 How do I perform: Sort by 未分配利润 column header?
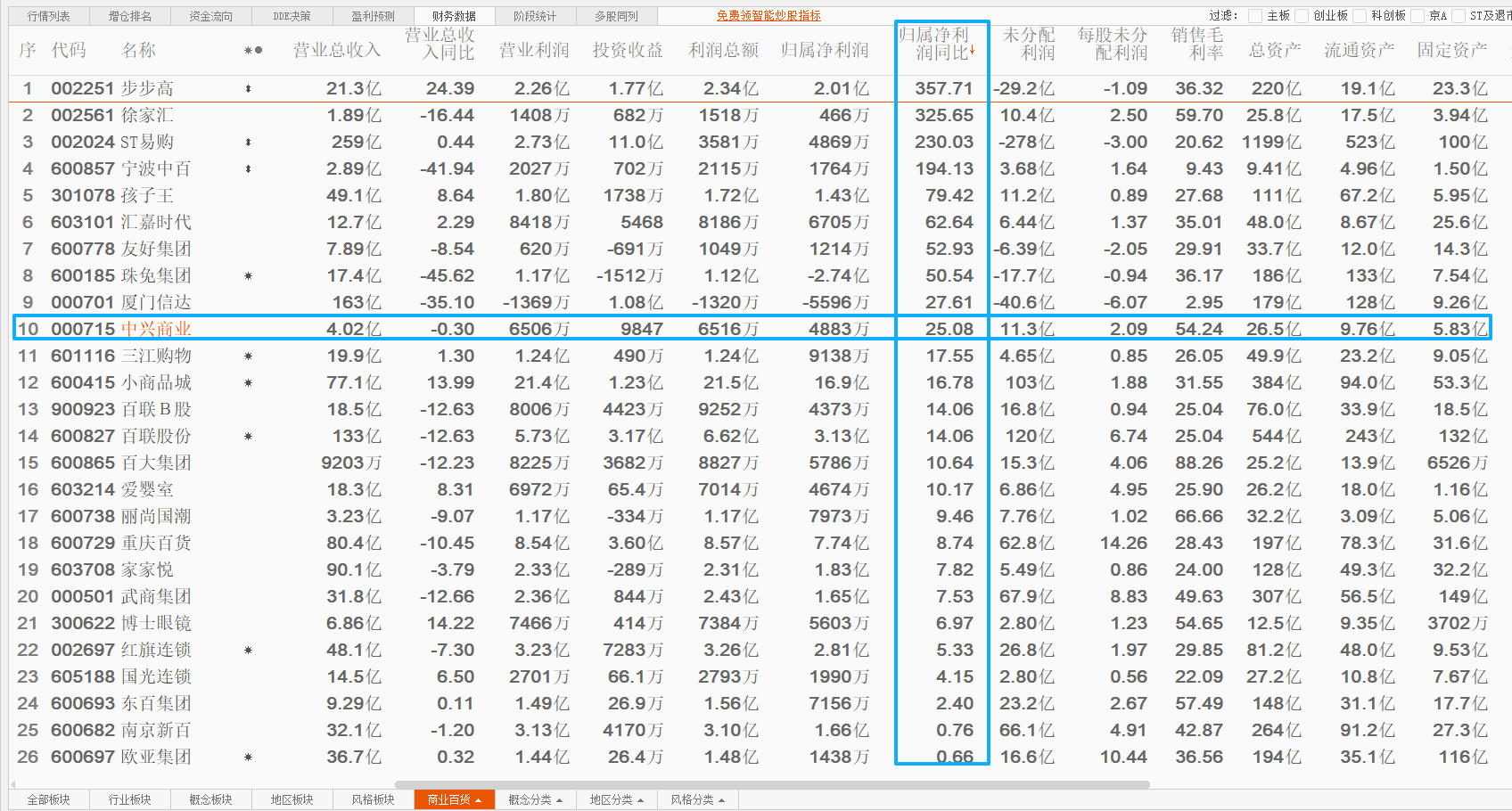point(1029,44)
